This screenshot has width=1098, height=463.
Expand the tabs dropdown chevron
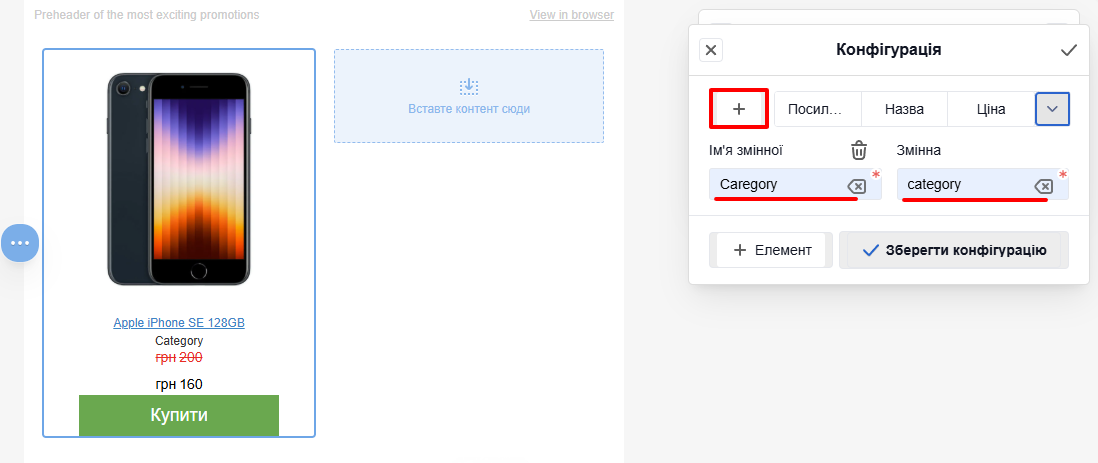point(1052,109)
